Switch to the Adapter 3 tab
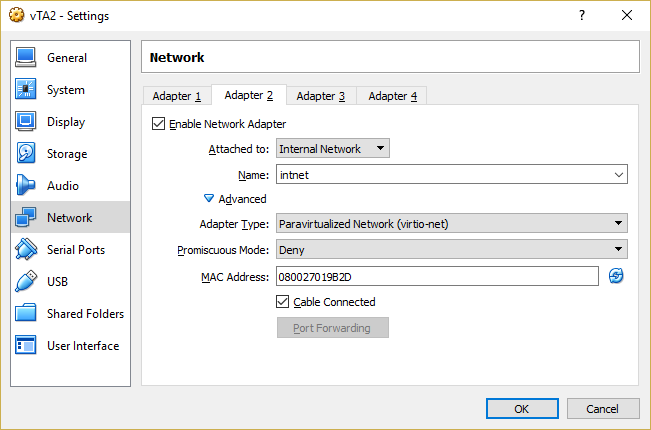This screenshot has width=651, height=430. coord(321,96)
